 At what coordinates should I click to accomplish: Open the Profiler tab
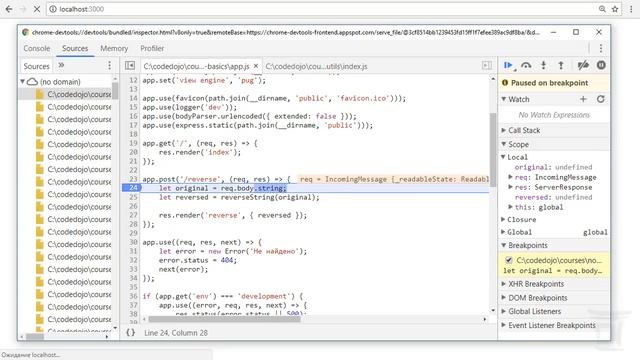click(x=152, y=48)
